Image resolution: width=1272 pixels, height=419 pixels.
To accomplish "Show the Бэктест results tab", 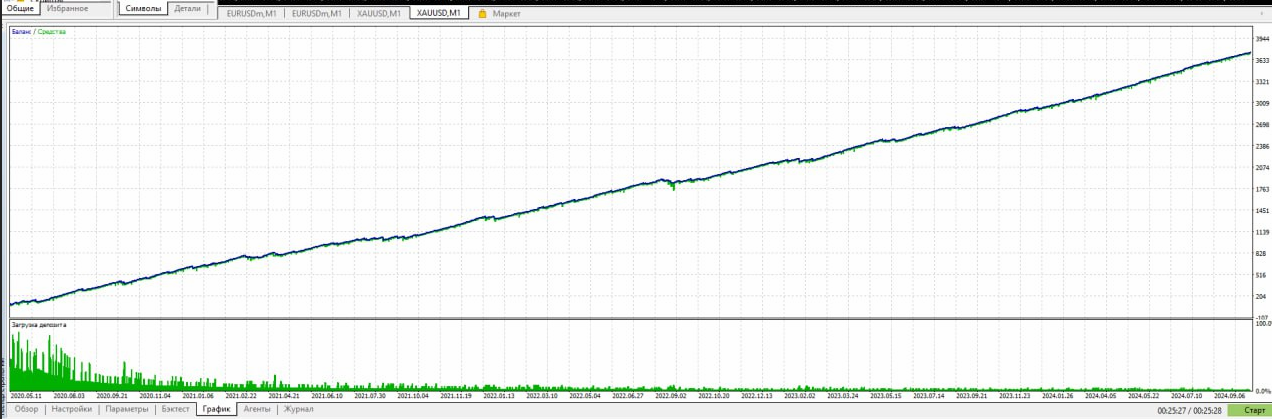I will tap(175, 409).
